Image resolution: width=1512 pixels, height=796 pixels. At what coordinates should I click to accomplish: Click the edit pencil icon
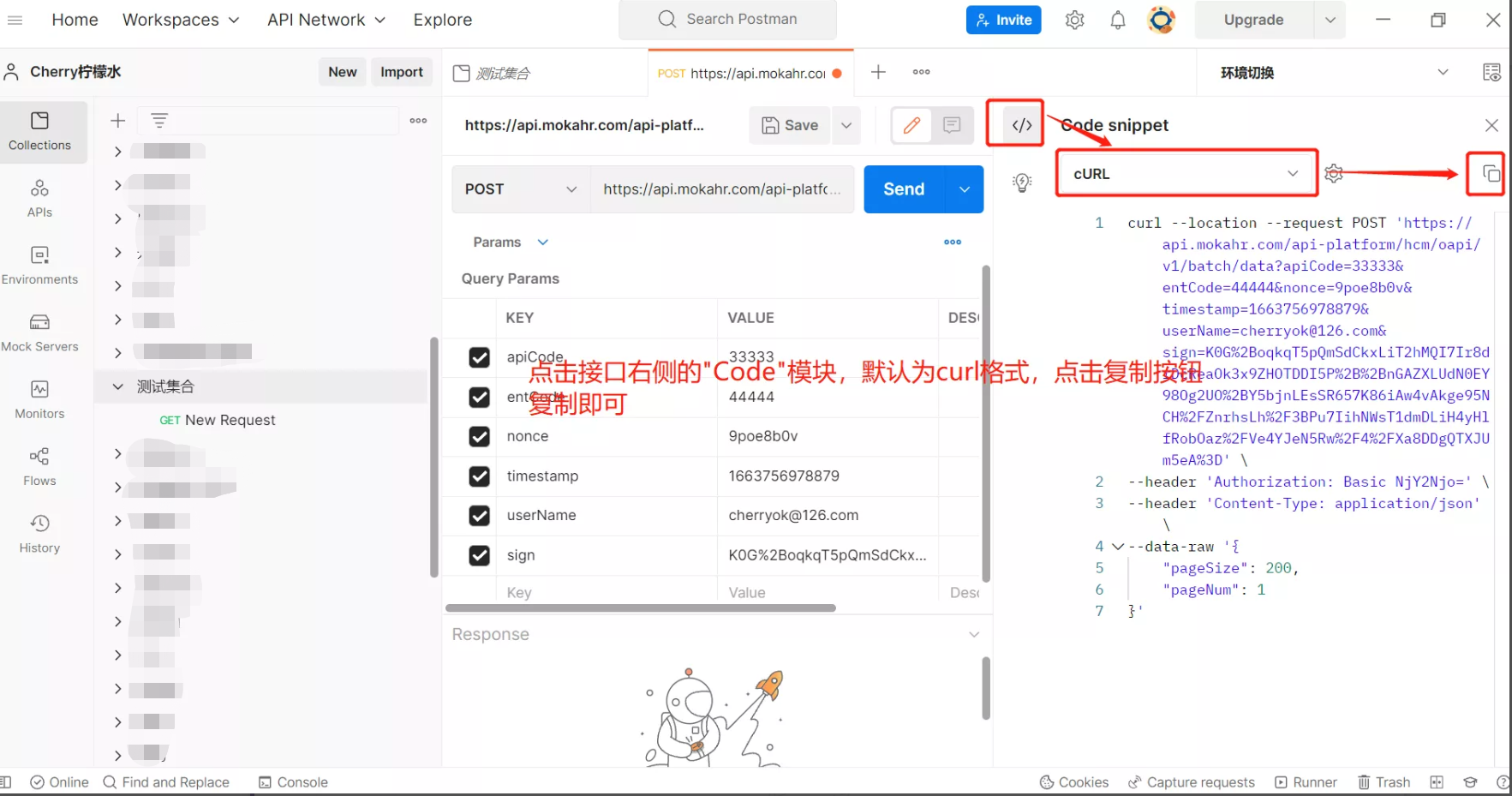tap(912, 125)
